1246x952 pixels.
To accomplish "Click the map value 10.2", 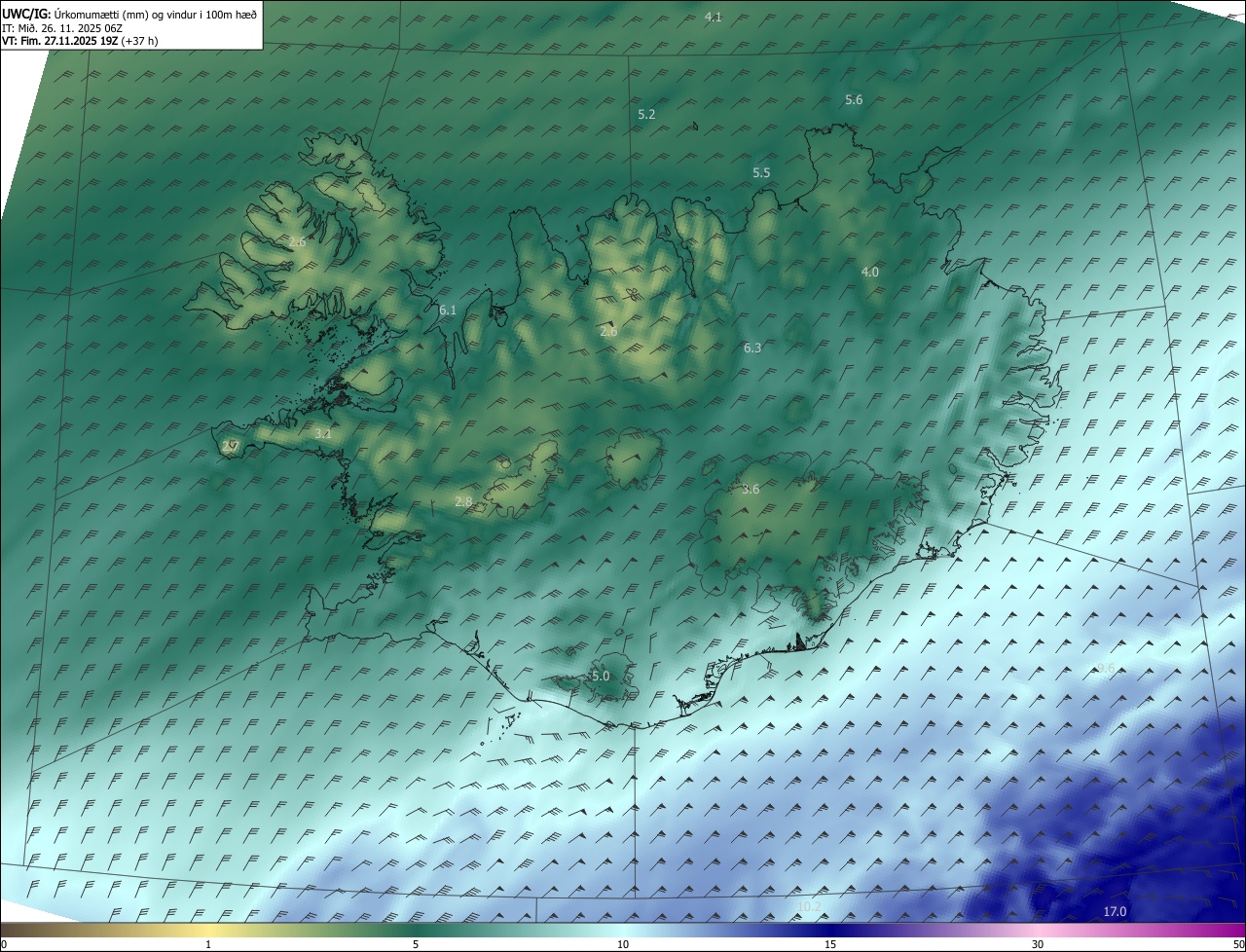I will (x=809, y=907).
